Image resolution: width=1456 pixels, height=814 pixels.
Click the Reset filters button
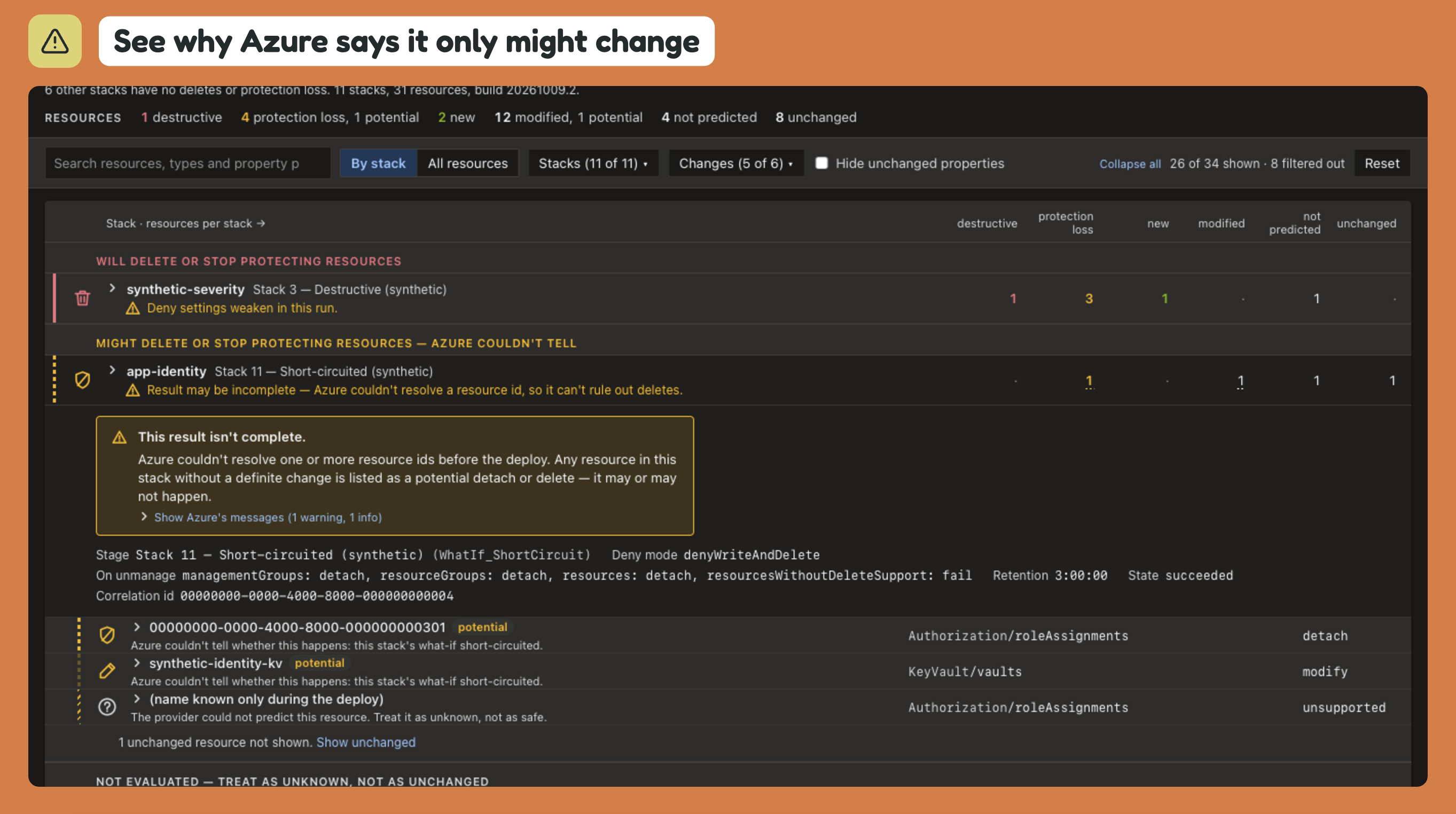pyautogui.click(x=1382, y=163)
